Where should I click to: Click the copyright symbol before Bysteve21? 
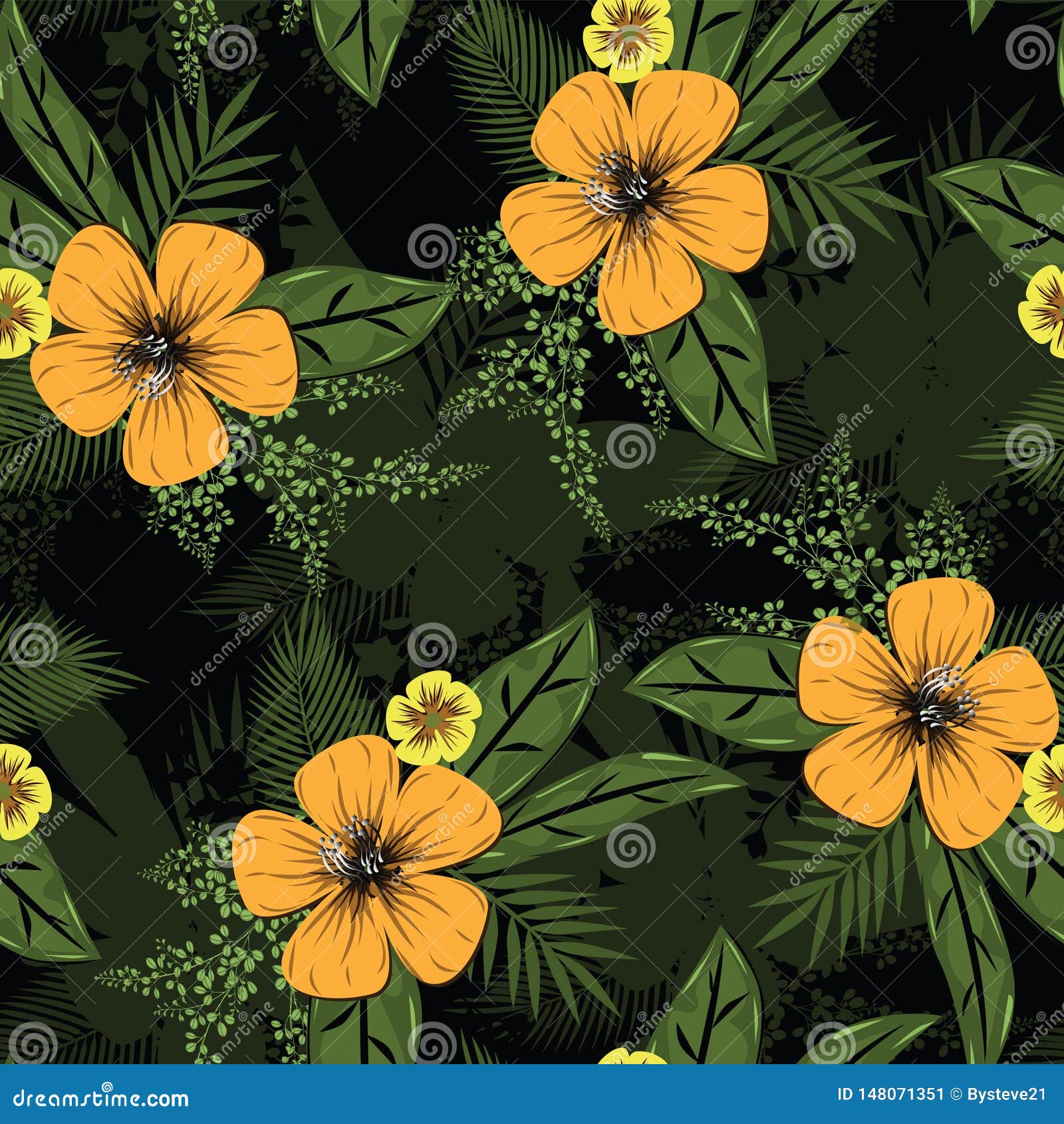(x=956, y=1093)
